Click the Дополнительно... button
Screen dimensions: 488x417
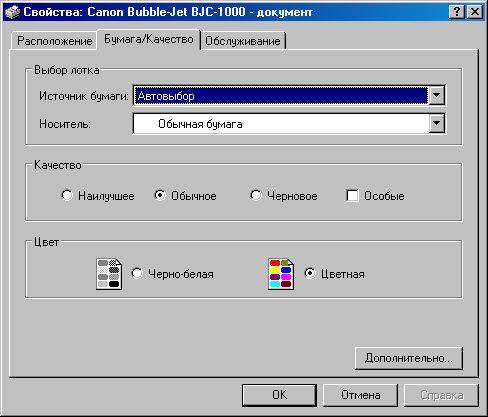click(409, 358)
